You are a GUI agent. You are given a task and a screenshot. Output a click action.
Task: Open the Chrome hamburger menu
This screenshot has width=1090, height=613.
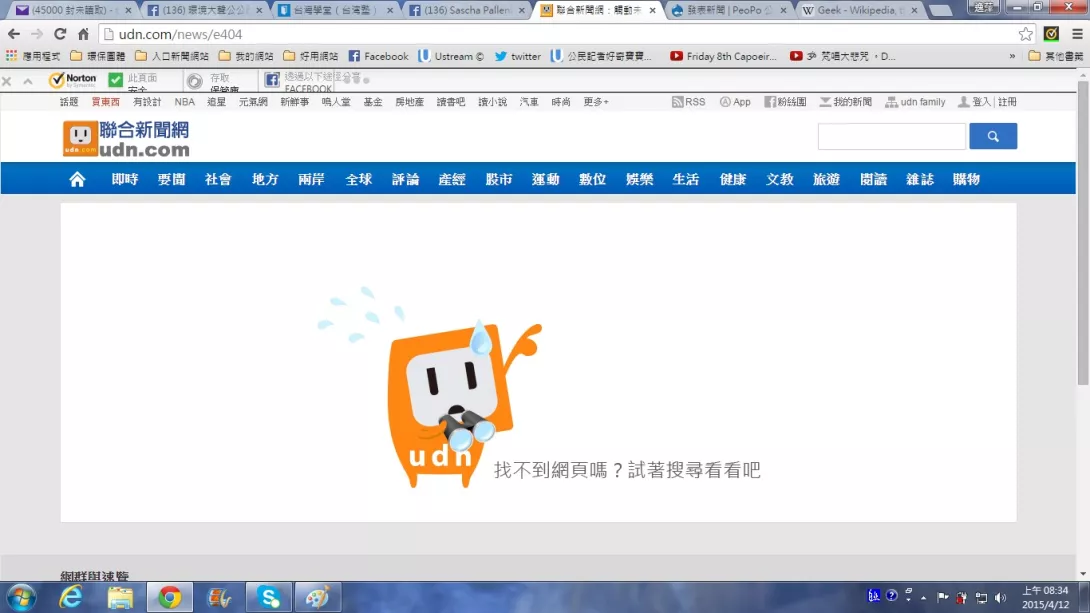pos(1077,33)
